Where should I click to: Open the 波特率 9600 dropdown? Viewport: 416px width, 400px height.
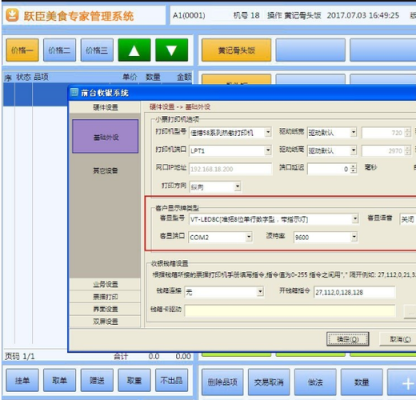[354, 237]
